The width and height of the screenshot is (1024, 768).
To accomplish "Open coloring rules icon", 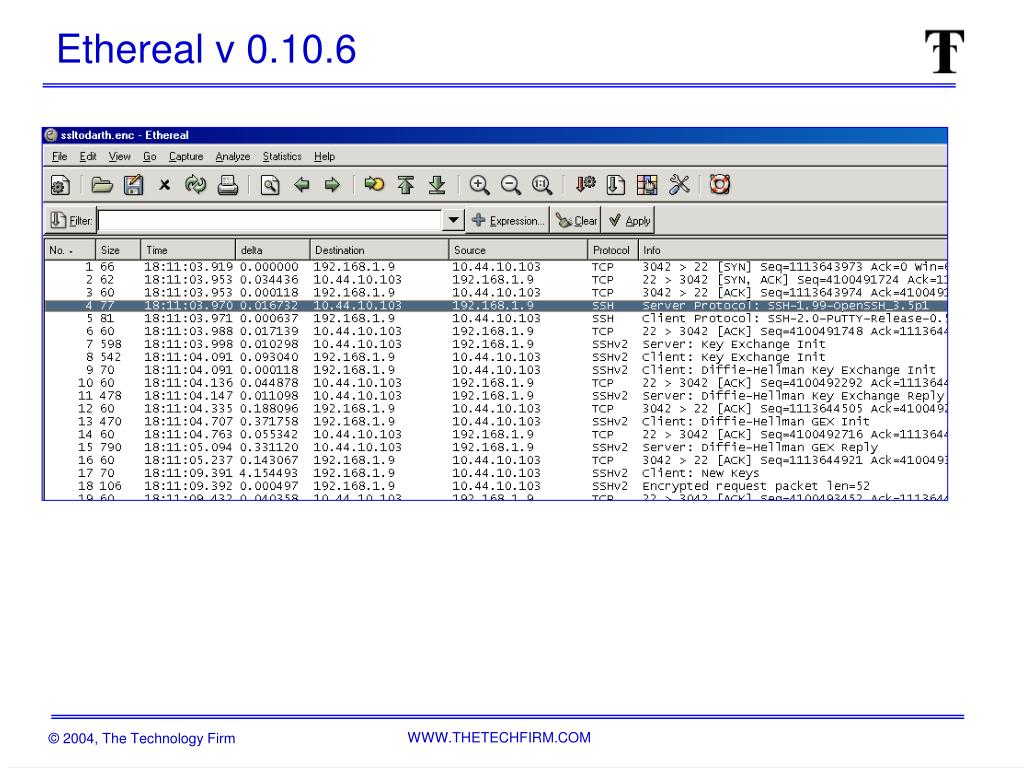I will click(x=647, y=185).
